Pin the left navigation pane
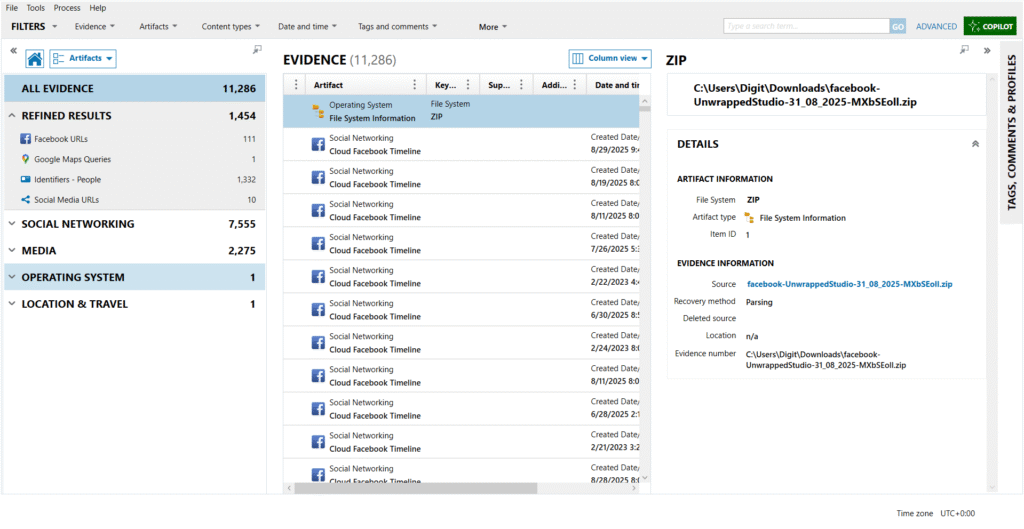 coord(257,50)
